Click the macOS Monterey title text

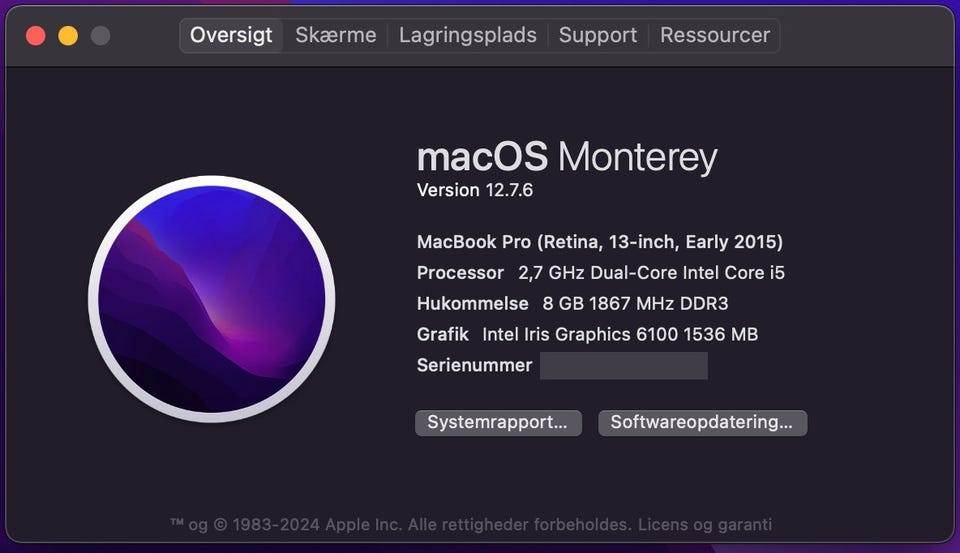(x=566, y=157)
